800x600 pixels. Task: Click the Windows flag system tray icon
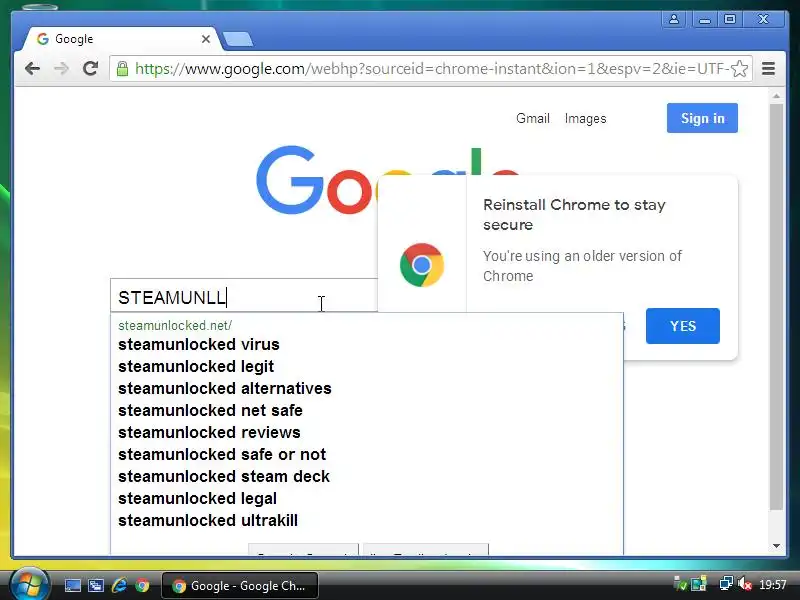tap(698, 583)
